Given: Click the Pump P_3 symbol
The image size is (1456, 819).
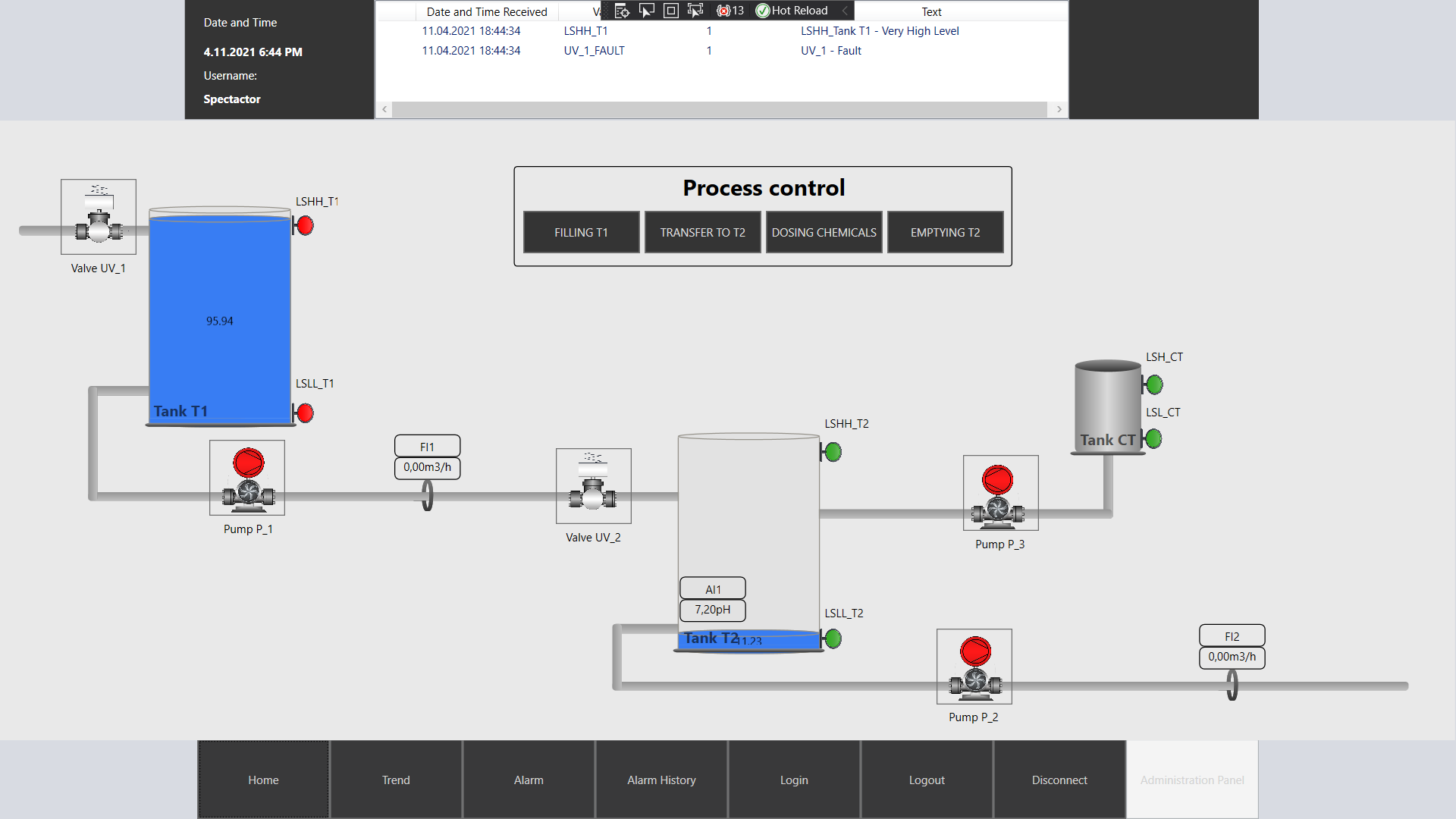Looking at the screenshot, I should point(1000,493).
